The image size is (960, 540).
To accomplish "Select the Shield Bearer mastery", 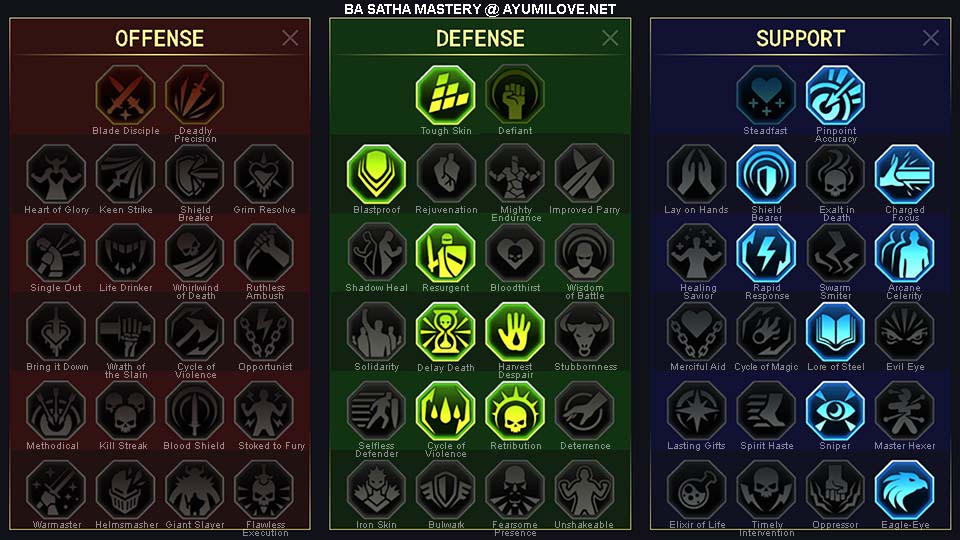I will [766, 174].
